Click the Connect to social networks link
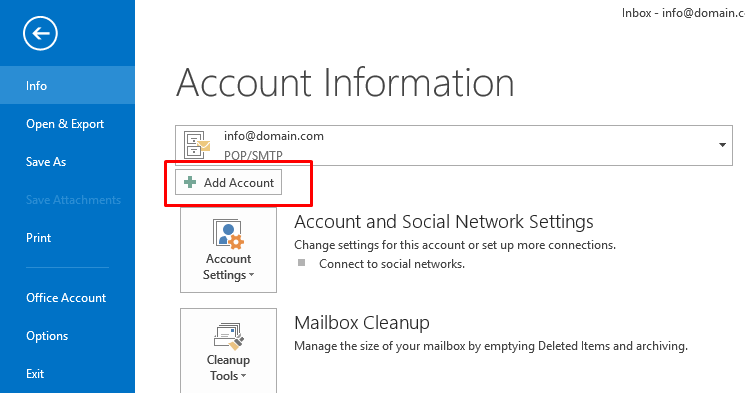The image size is (745, 393). (392, 264)
